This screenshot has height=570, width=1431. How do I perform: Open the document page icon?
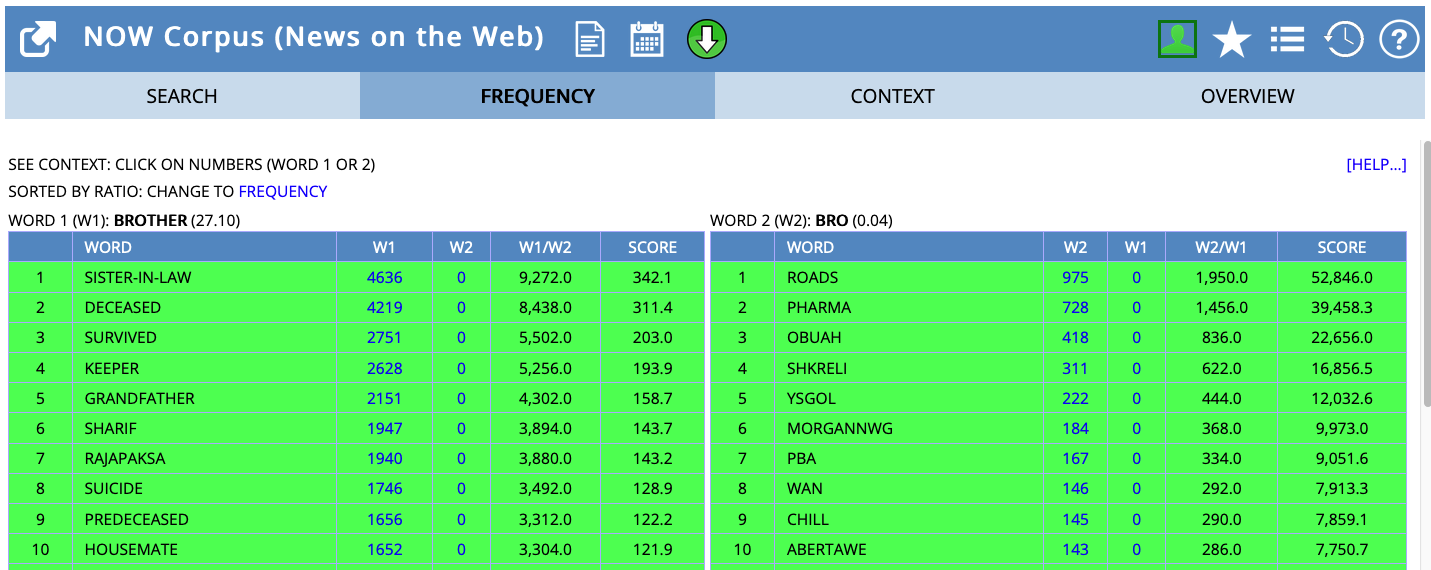[x=590, y=40]
